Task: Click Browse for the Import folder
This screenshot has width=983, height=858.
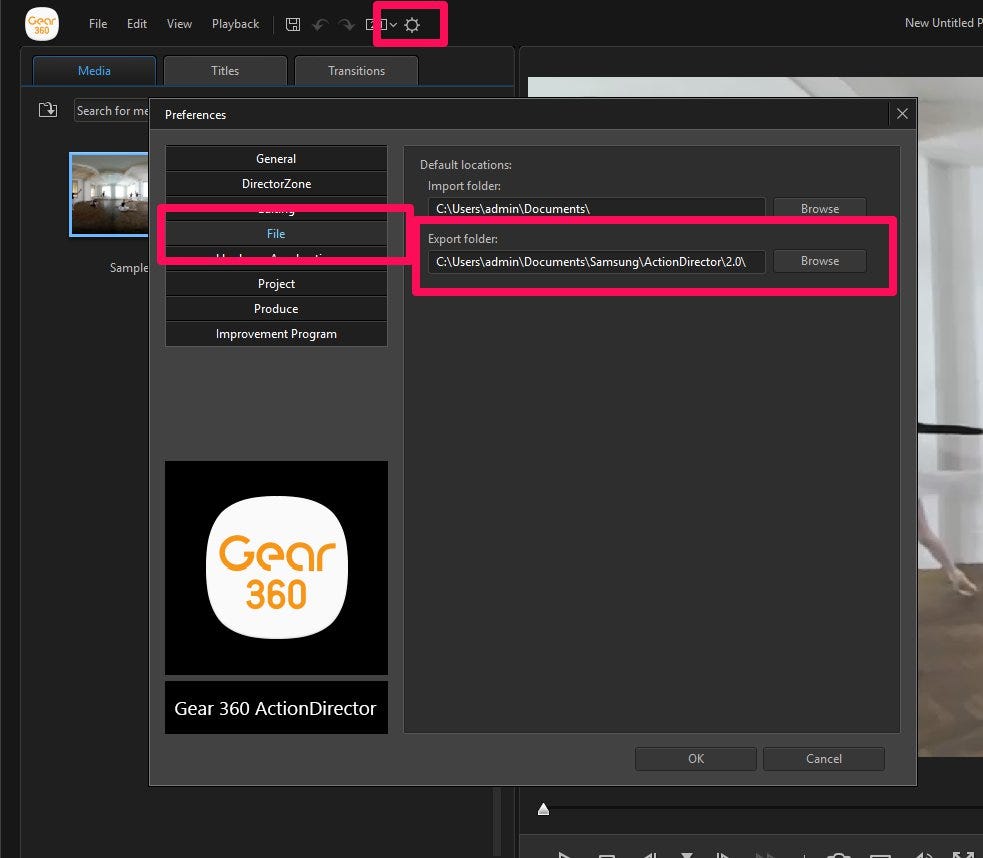Action: click(x=819, y=208)
